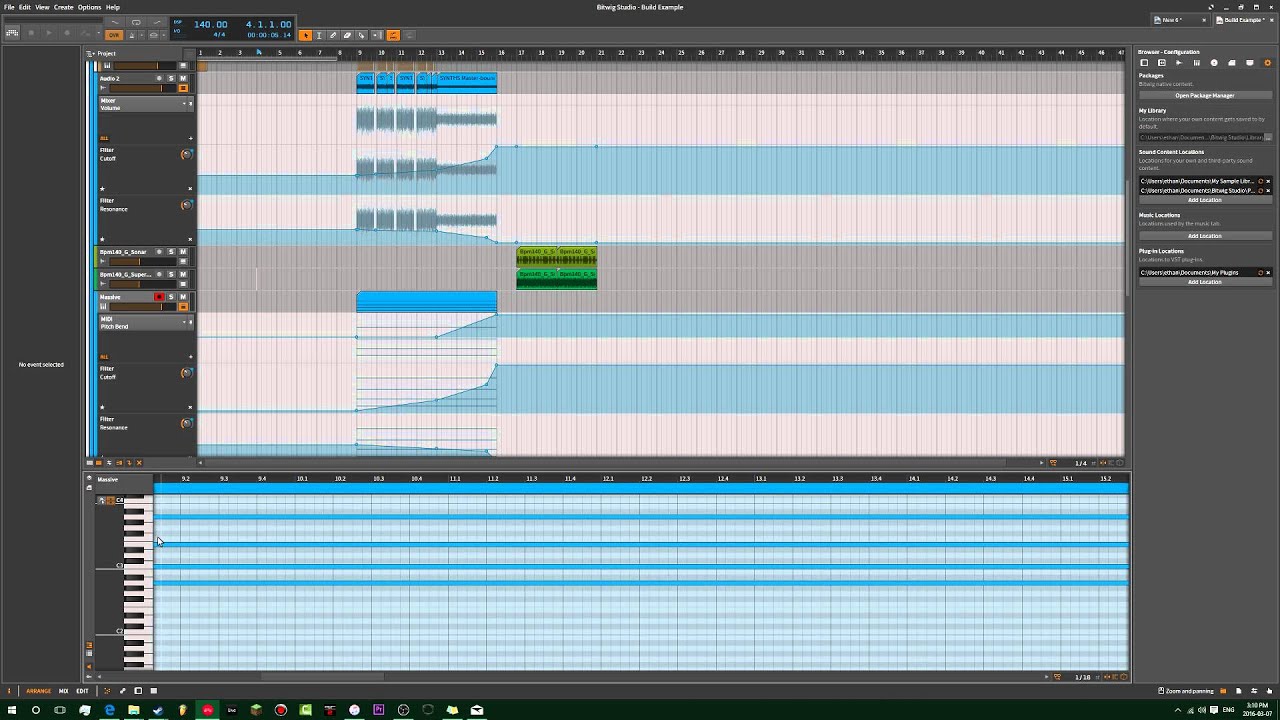Viewport: 1280px width, 720px height.
Task: Open the browser music disc tab
Action: click(1214, 63)
